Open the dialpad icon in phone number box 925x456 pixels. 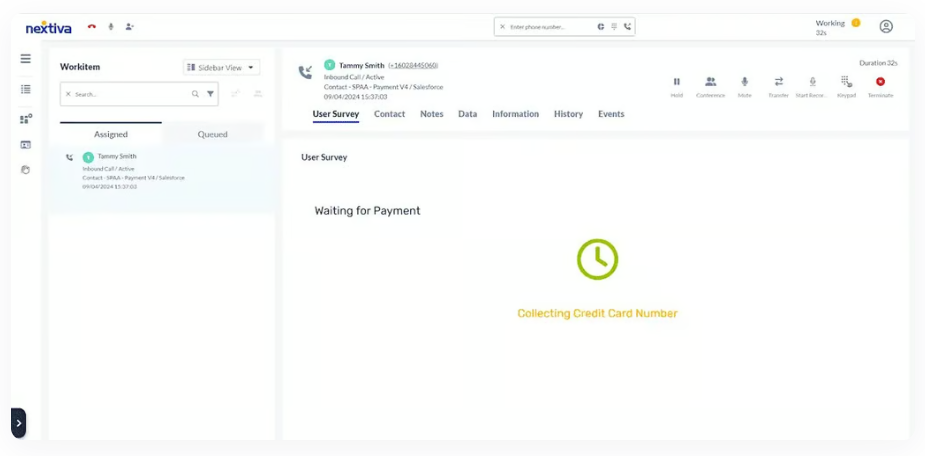click(614, 27)
